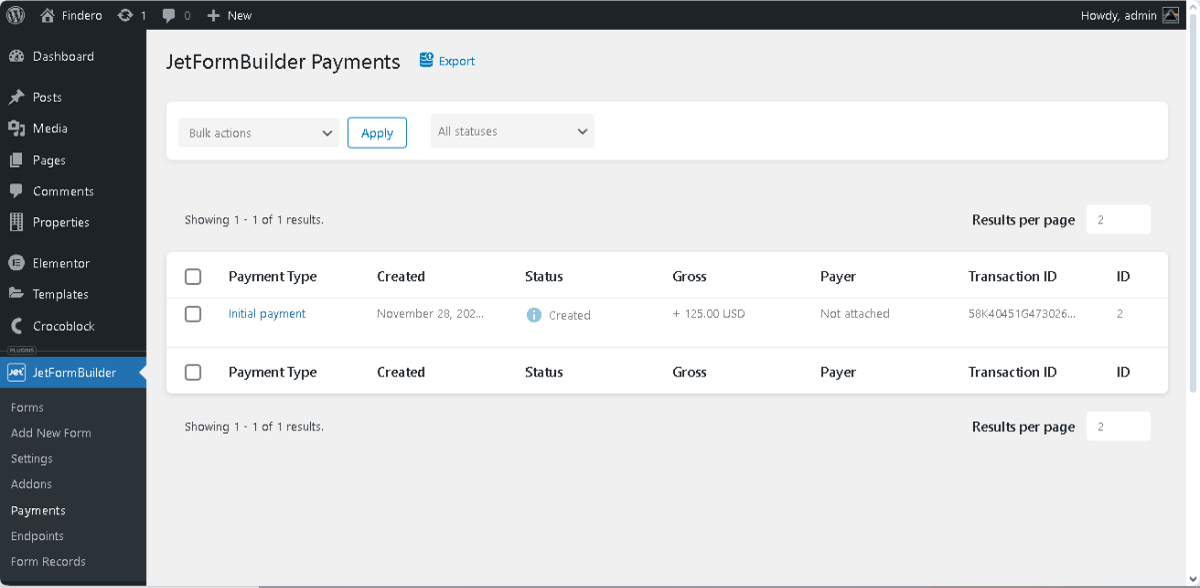Click the blue info icon beside Created status

pyautogui.click(x=535, y=314)
